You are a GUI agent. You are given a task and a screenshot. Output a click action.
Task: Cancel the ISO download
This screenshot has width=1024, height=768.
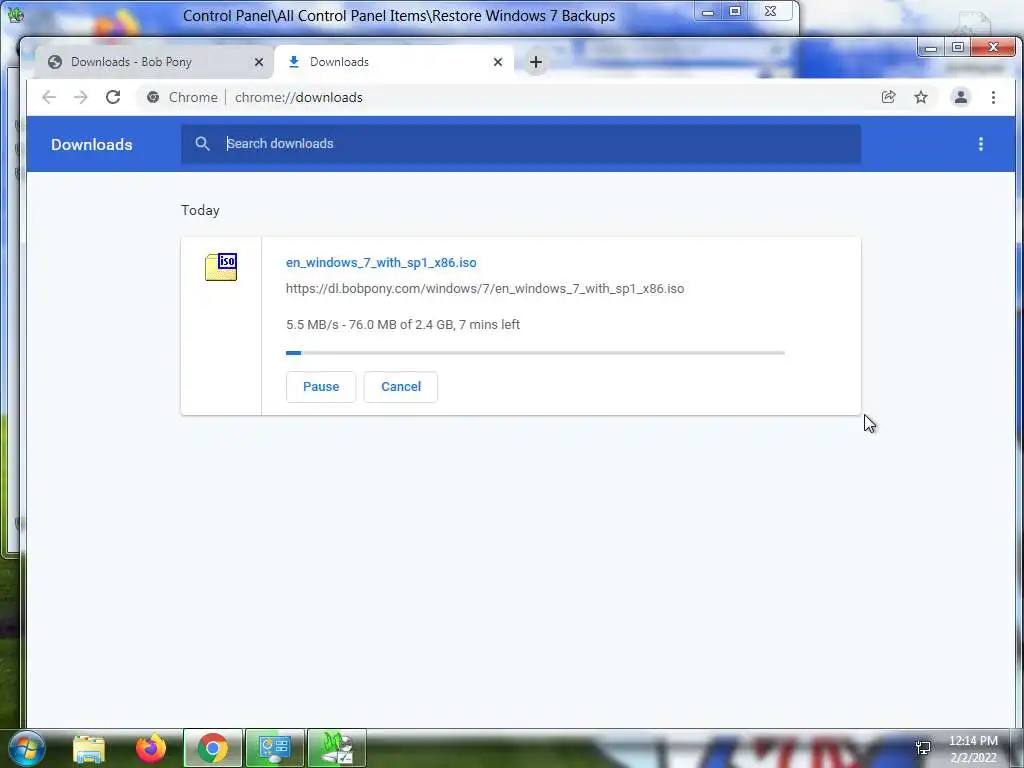pyautogui.click(x=401, y=387)
